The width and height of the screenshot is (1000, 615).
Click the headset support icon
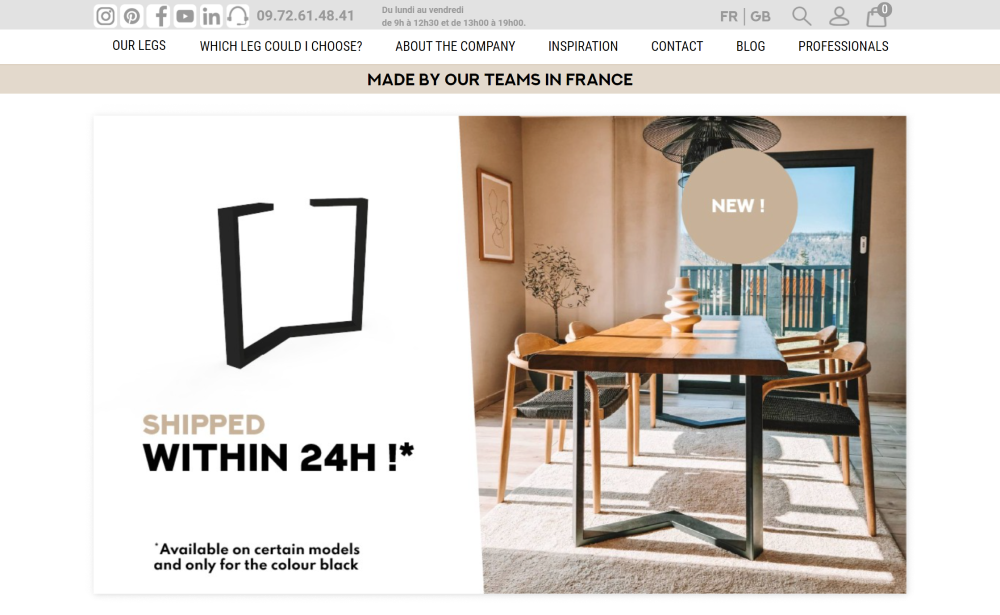[238, 15]
